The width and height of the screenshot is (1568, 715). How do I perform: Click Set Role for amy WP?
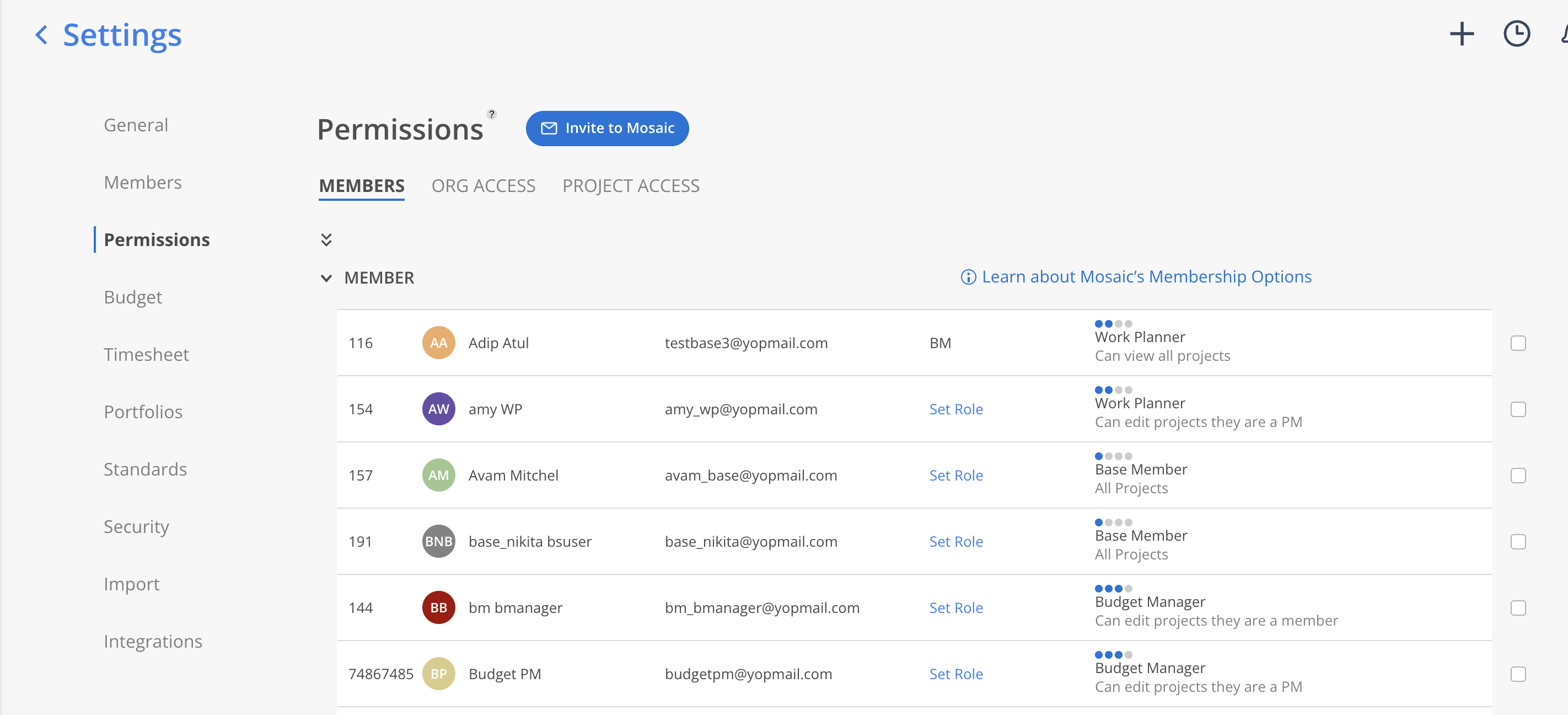[x=955, y=409]
